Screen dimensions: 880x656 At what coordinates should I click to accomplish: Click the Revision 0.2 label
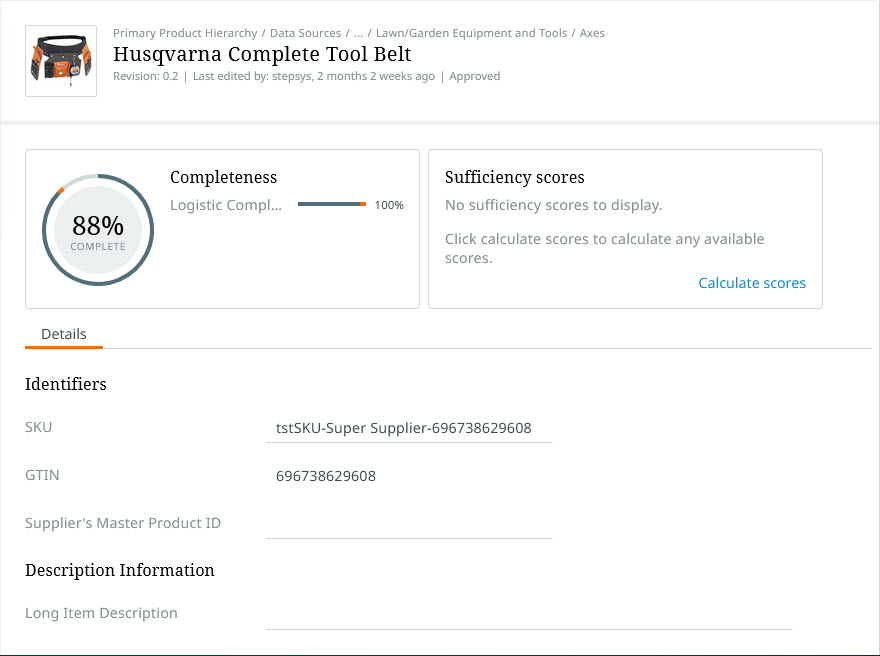[145, 76]
